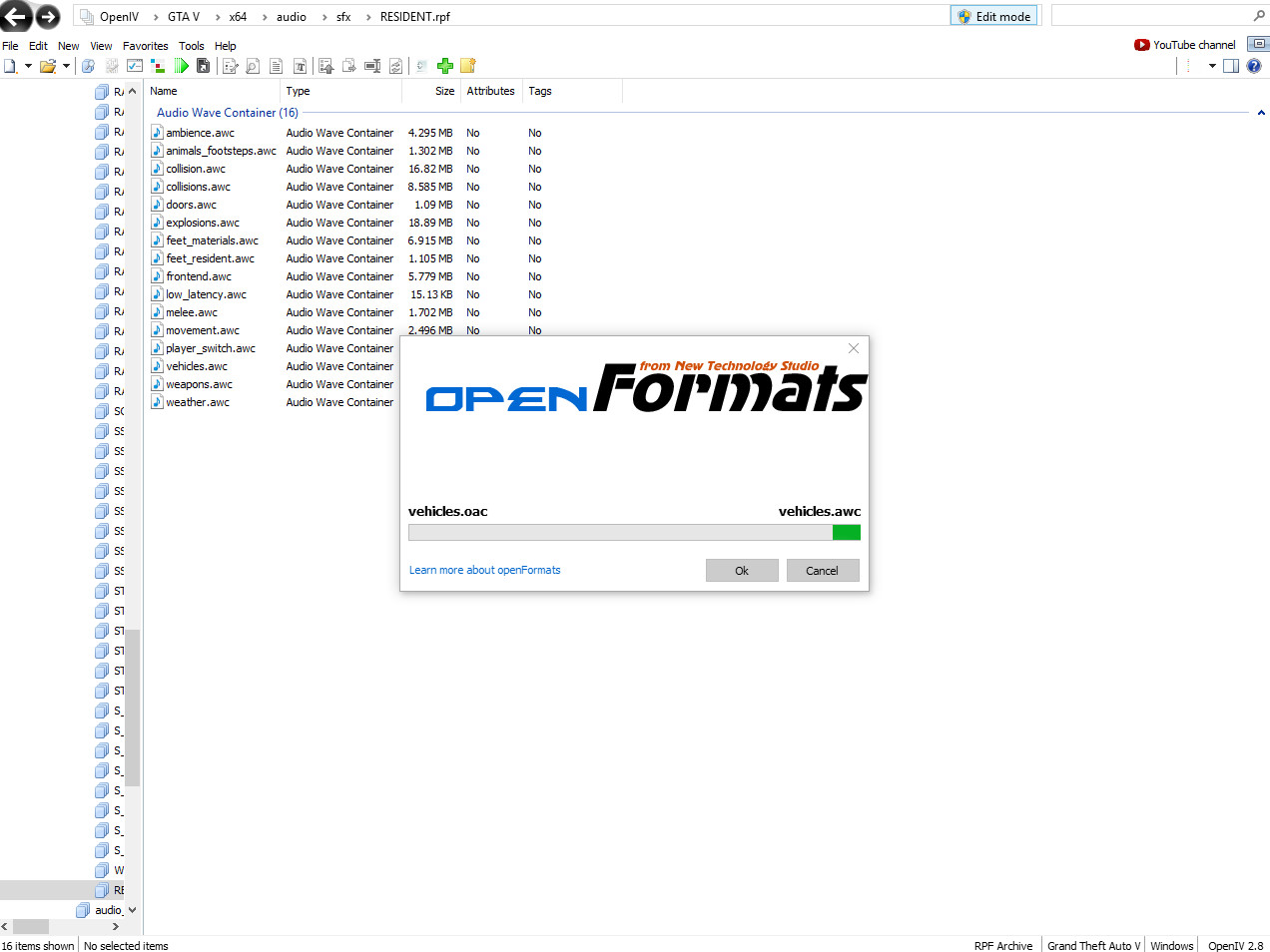Open the New icon's dropdown arrow
The image size is (1270, 952).
(x=28, y=66)
